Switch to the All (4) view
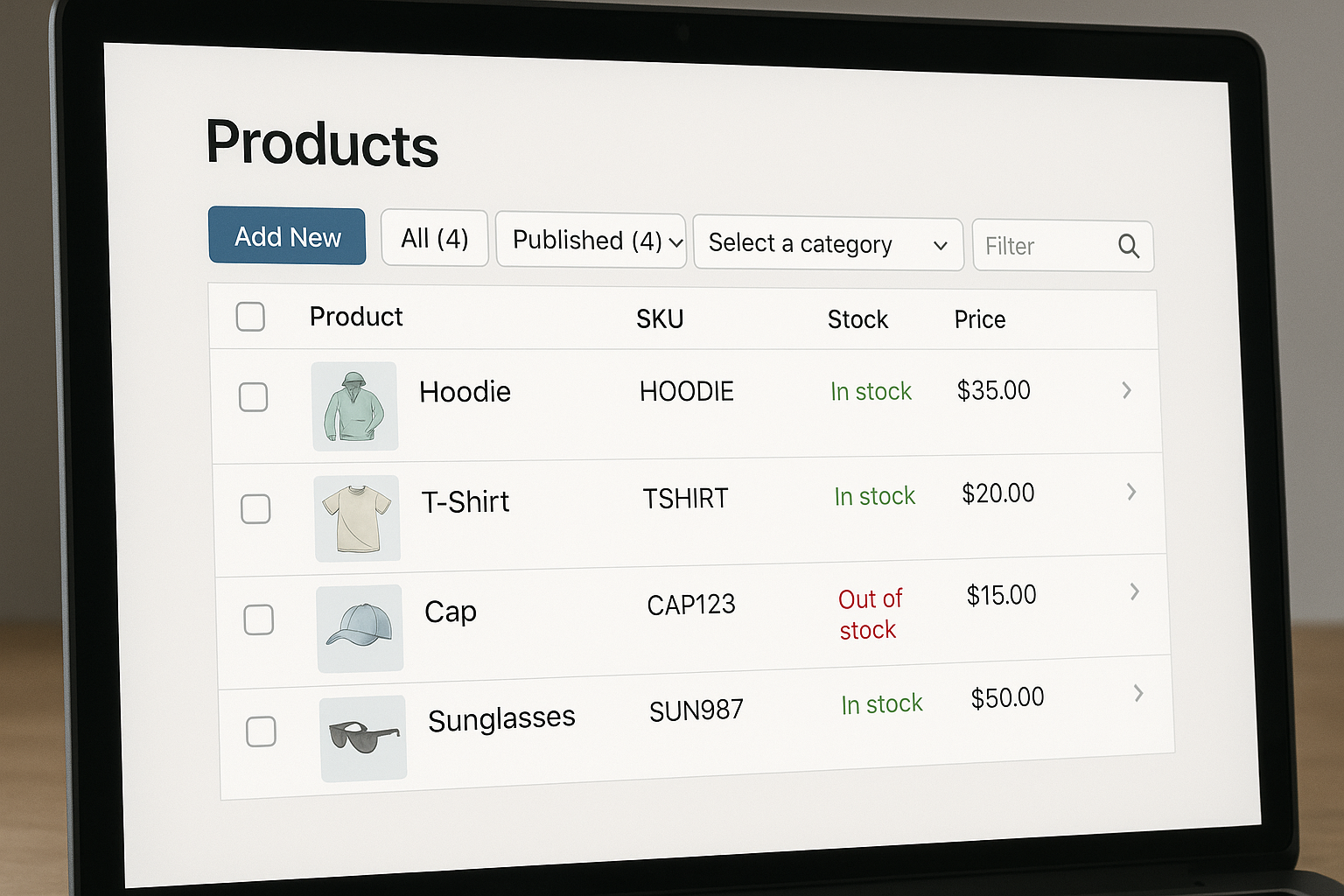 click(x=435, y=238)
